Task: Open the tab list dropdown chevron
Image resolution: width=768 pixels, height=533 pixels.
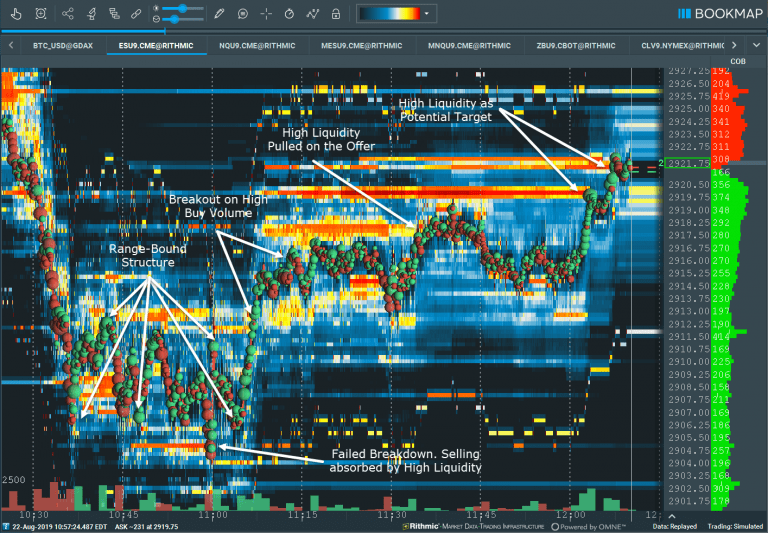Action: (756, 46)
